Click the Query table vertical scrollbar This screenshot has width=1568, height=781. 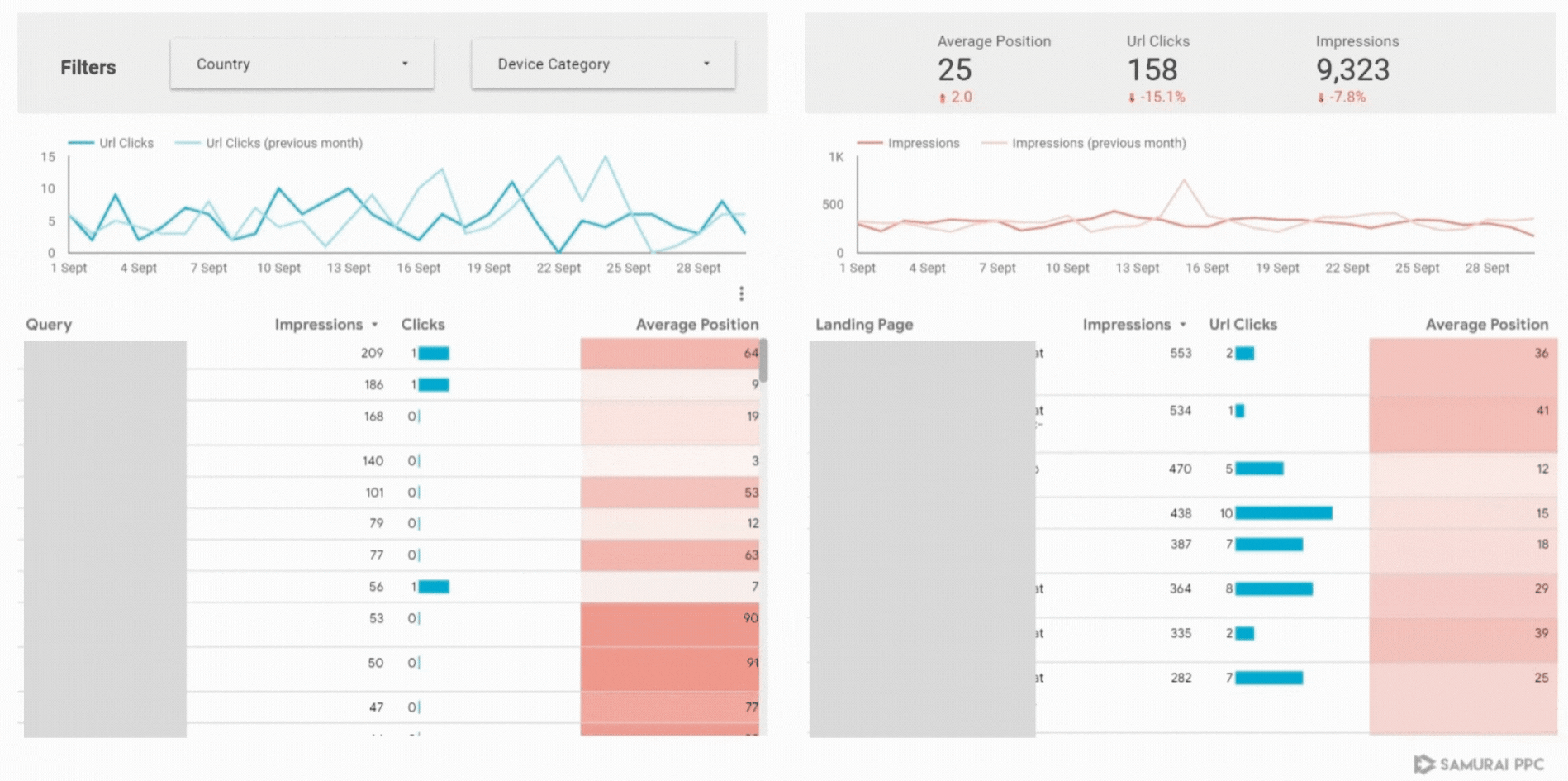click(x=763, y=360)
